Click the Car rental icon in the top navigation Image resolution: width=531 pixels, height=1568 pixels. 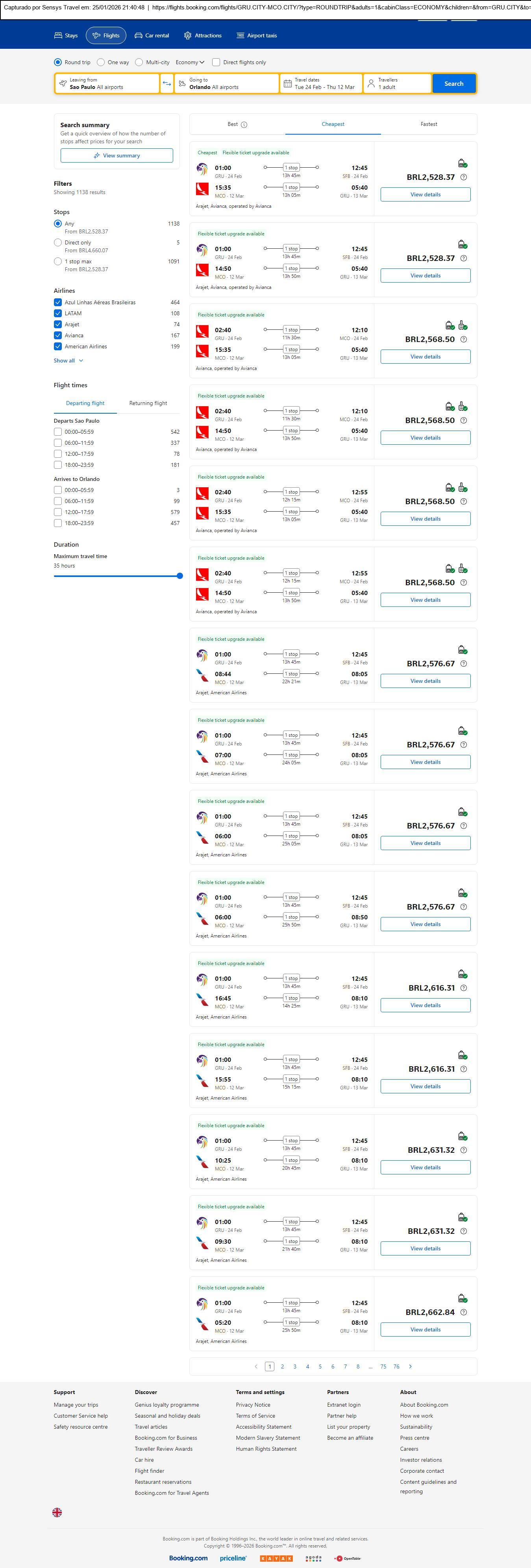(139, 36)
